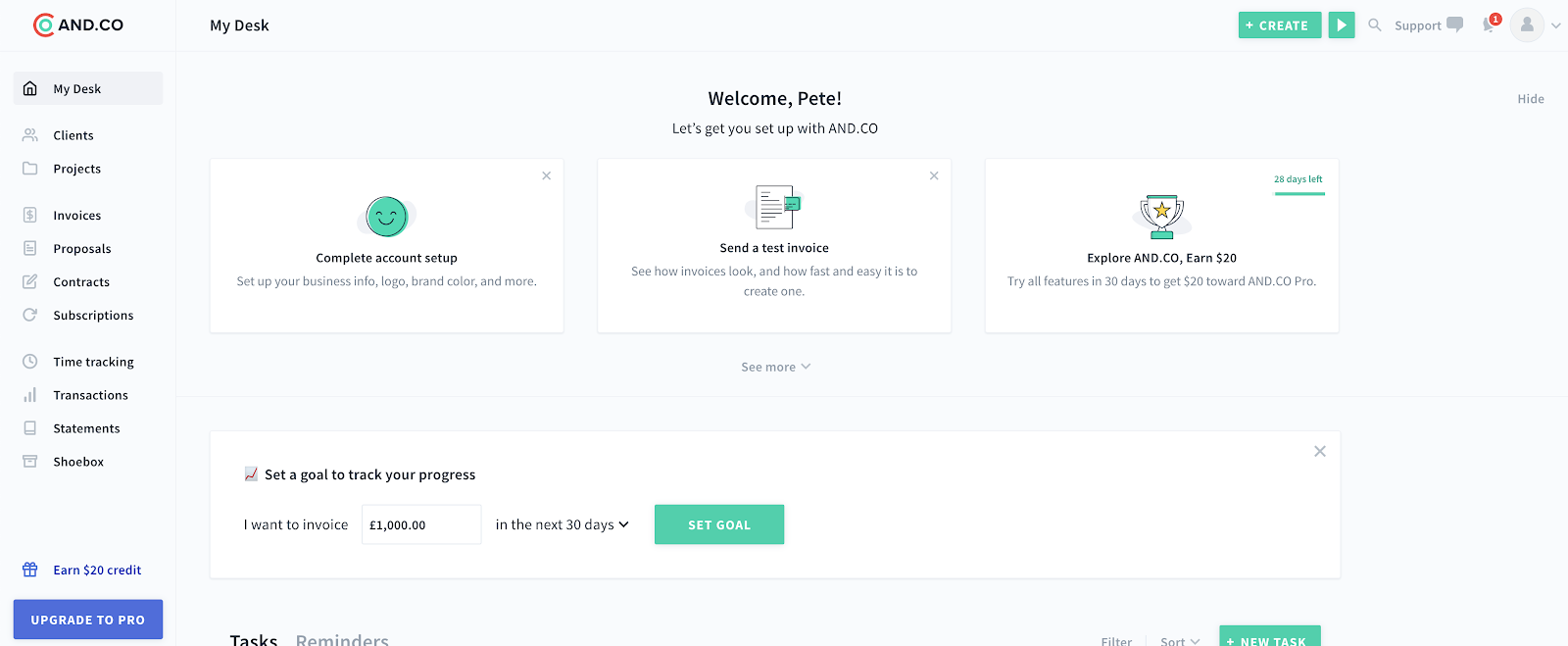This screenshot has width=1568, height=646.
Task: Switch to the Tasks tab
Action: pos(254,639)
